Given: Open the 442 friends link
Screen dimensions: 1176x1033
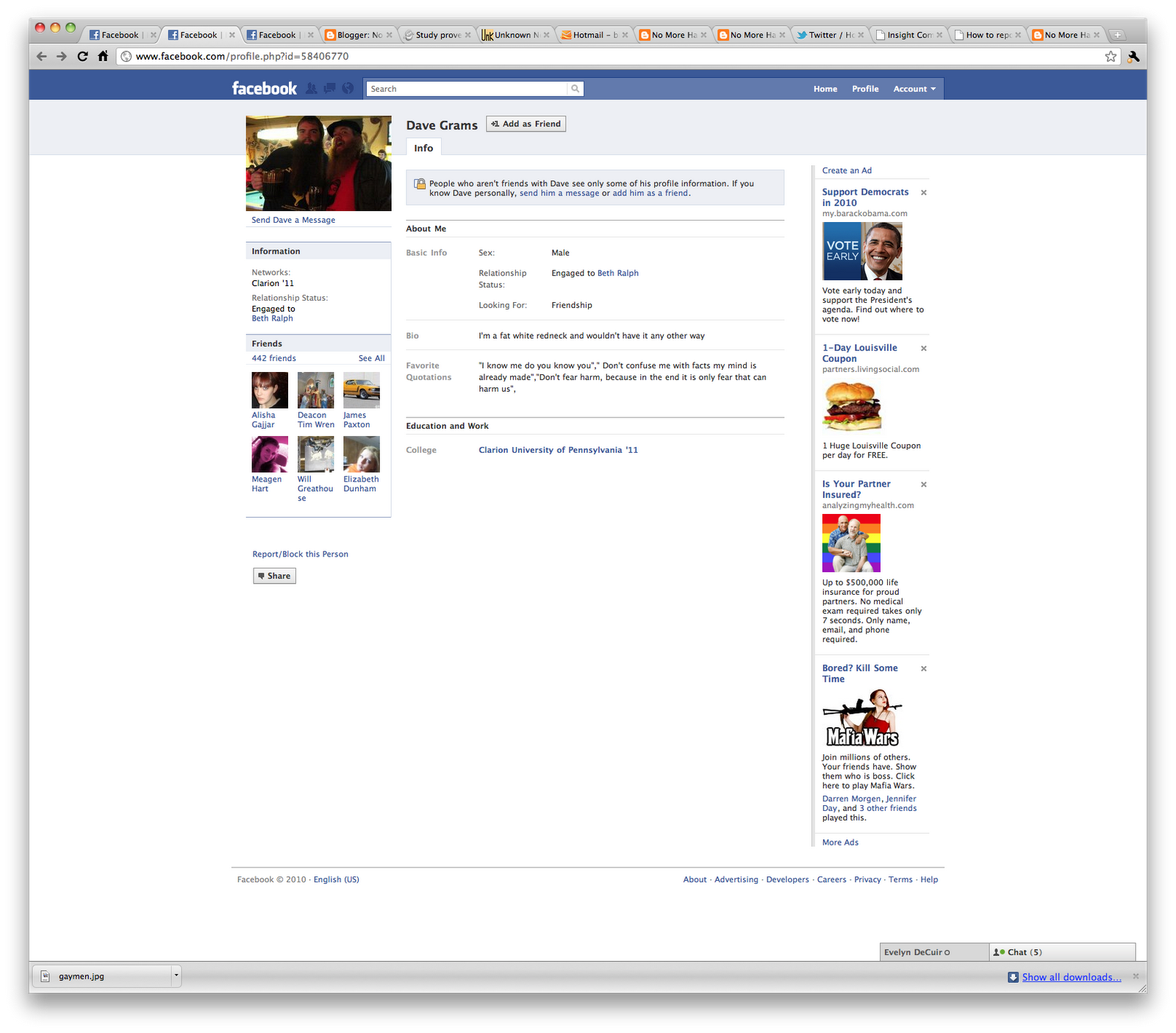Looking at the screenshot, I should click(274, 358).
